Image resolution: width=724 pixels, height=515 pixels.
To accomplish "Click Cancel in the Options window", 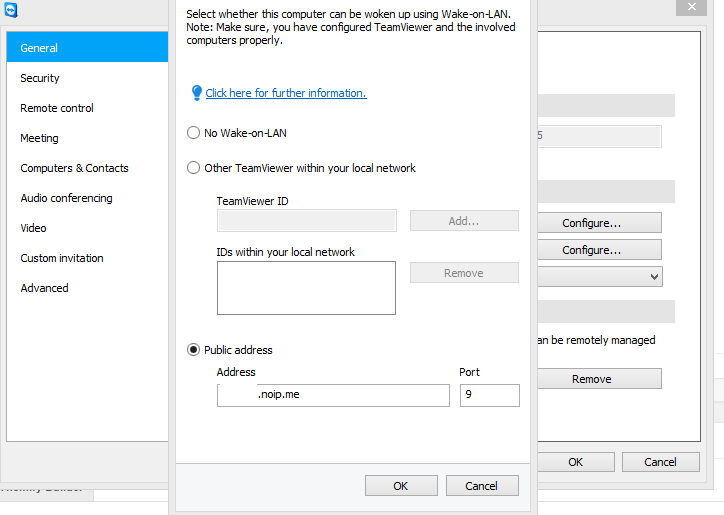I will coord(660,462).
